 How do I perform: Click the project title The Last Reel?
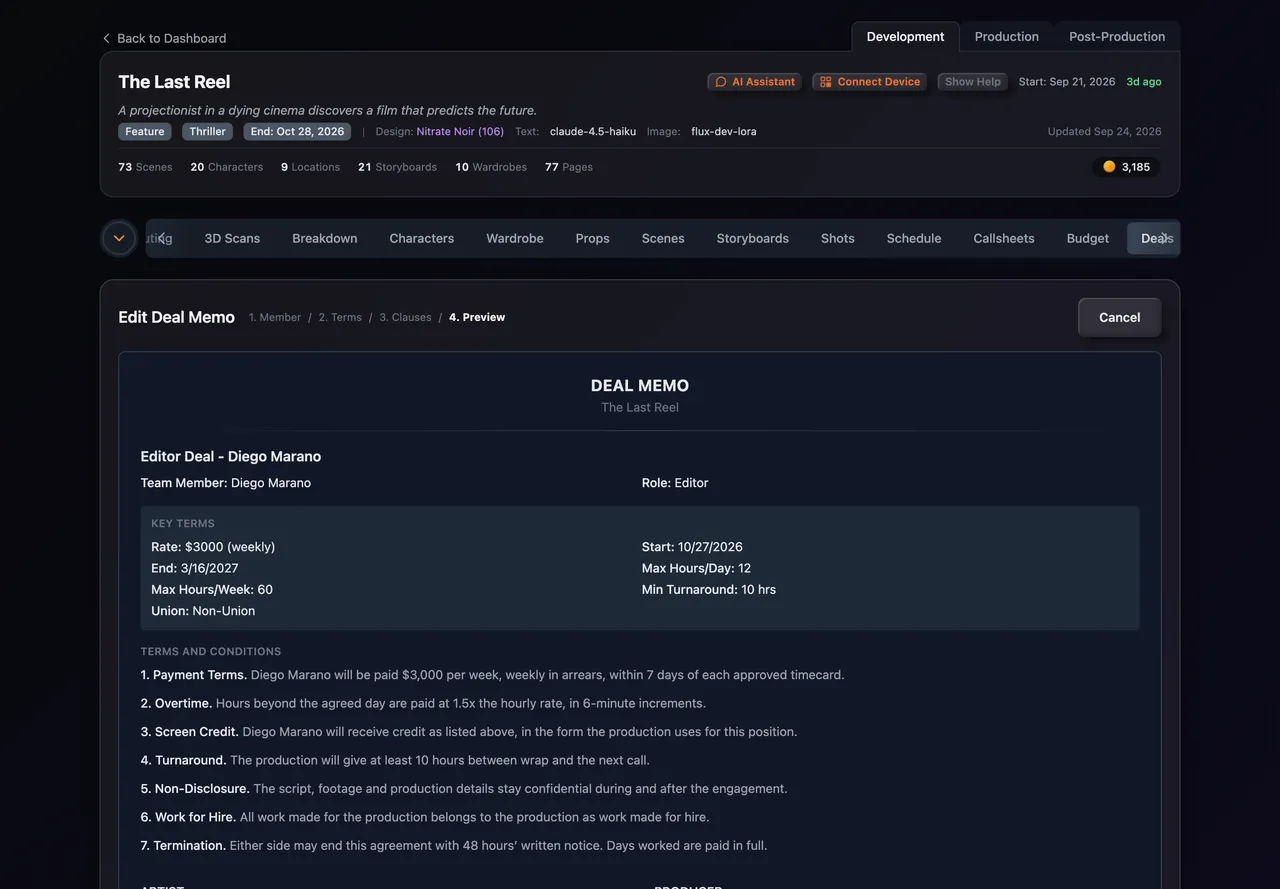point(174,82)
